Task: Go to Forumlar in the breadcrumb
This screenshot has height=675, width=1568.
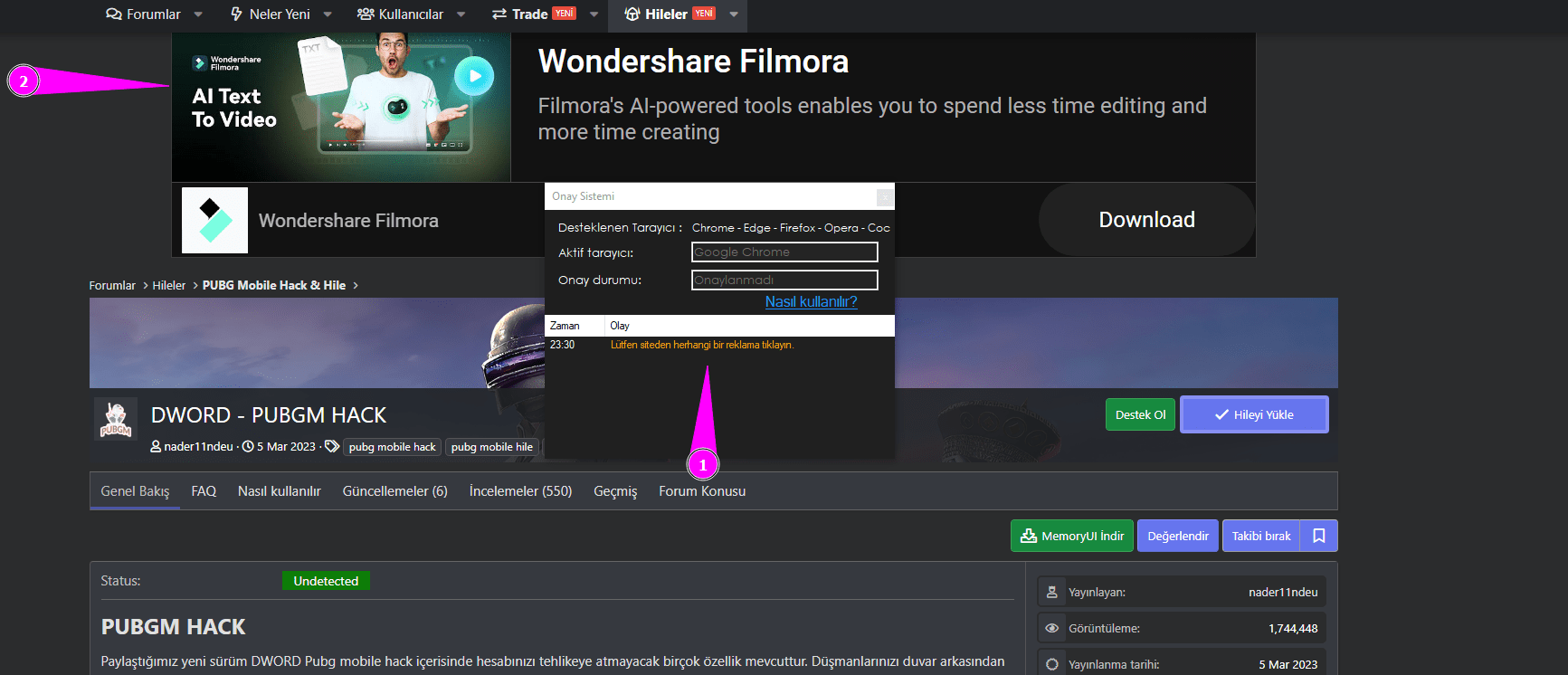Action: (112, 286)
